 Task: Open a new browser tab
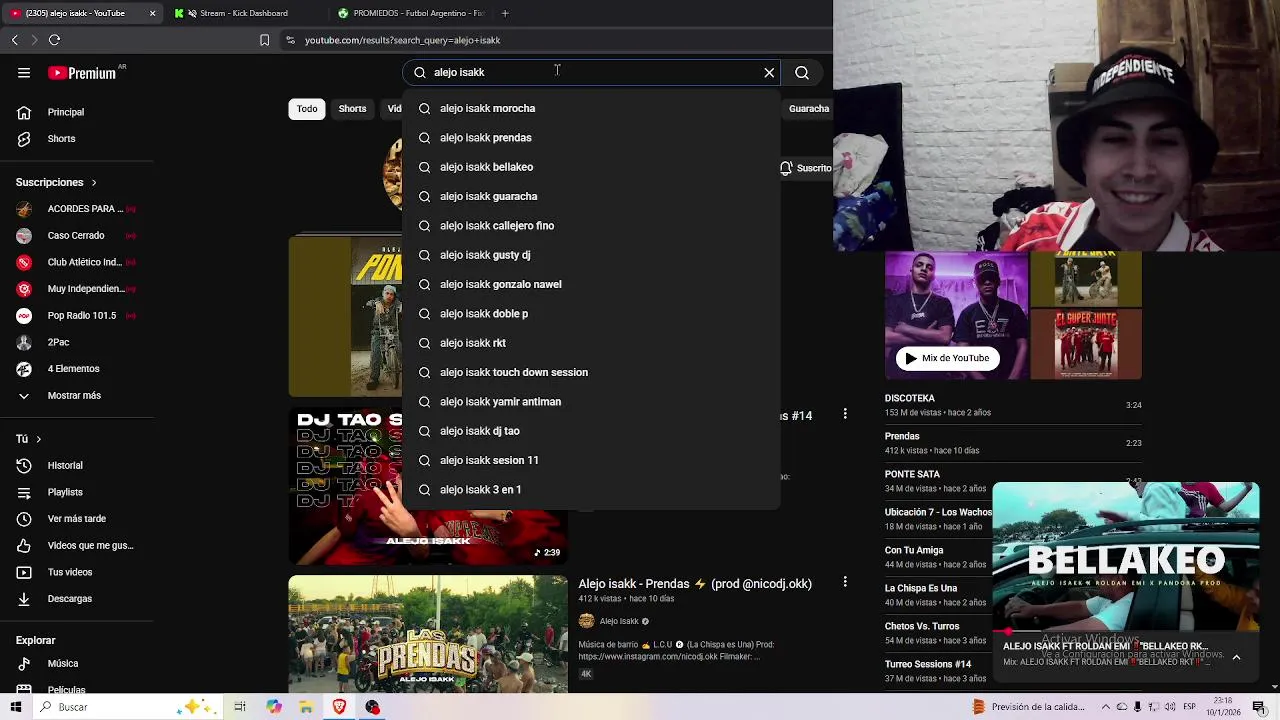pos(505,13)
